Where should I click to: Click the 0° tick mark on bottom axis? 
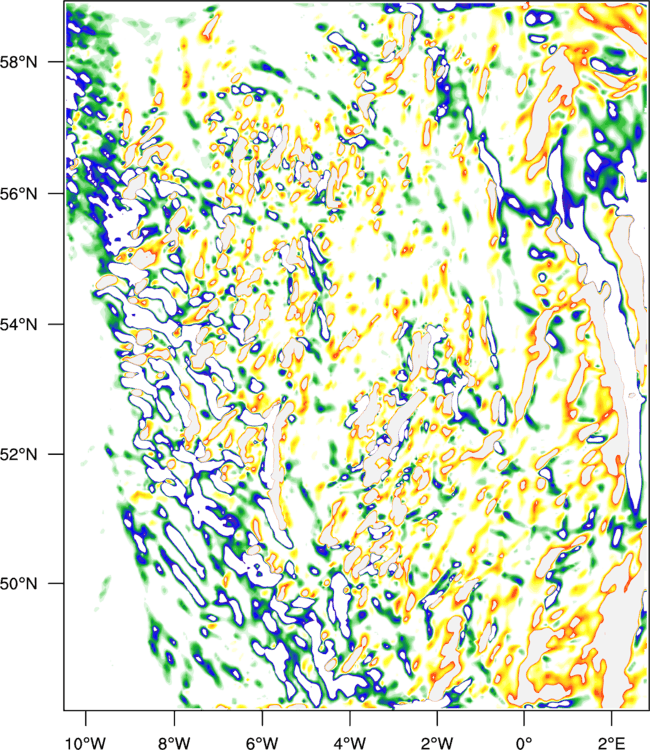click(x=524, y=719)
